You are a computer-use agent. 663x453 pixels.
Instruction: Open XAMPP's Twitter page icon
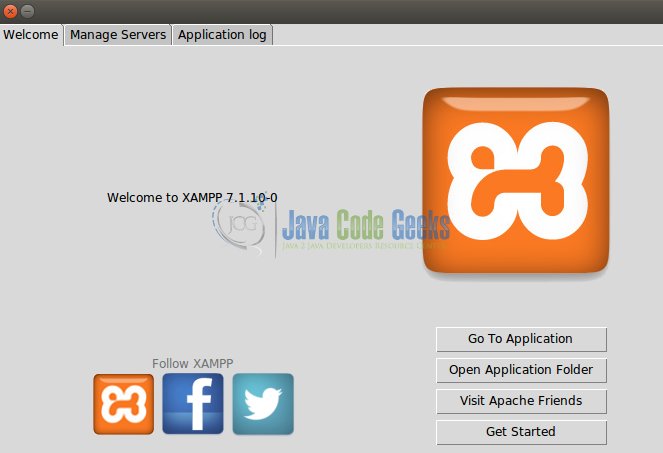(x=263, y=404)
